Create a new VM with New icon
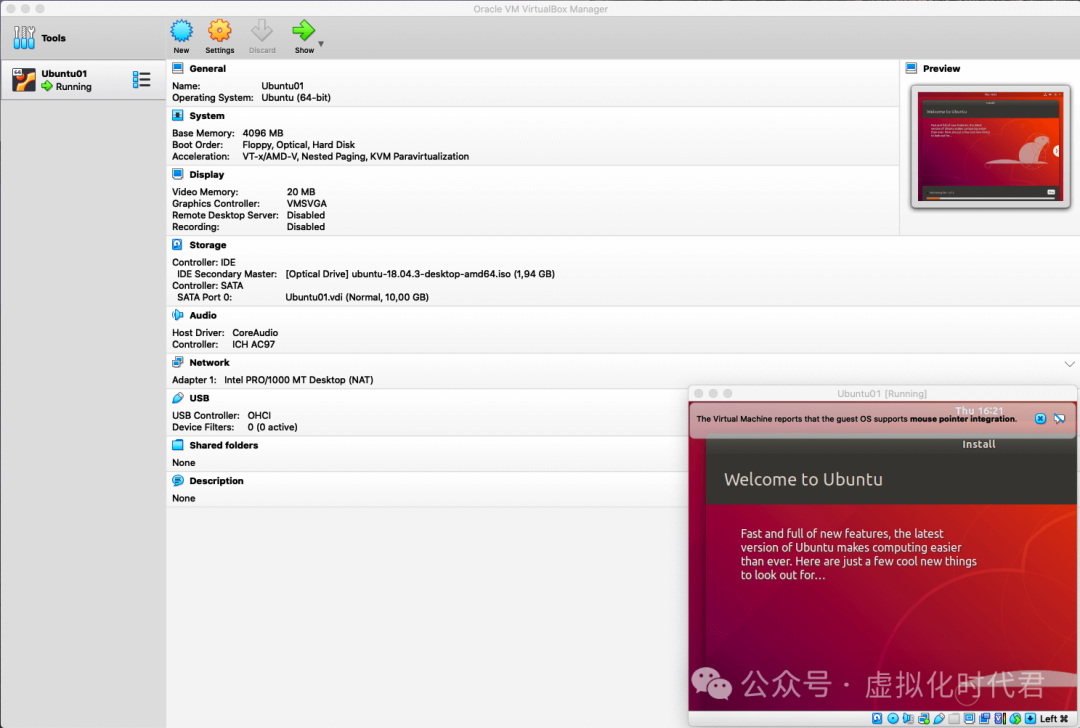1080x728 pixels. [181, 31]
